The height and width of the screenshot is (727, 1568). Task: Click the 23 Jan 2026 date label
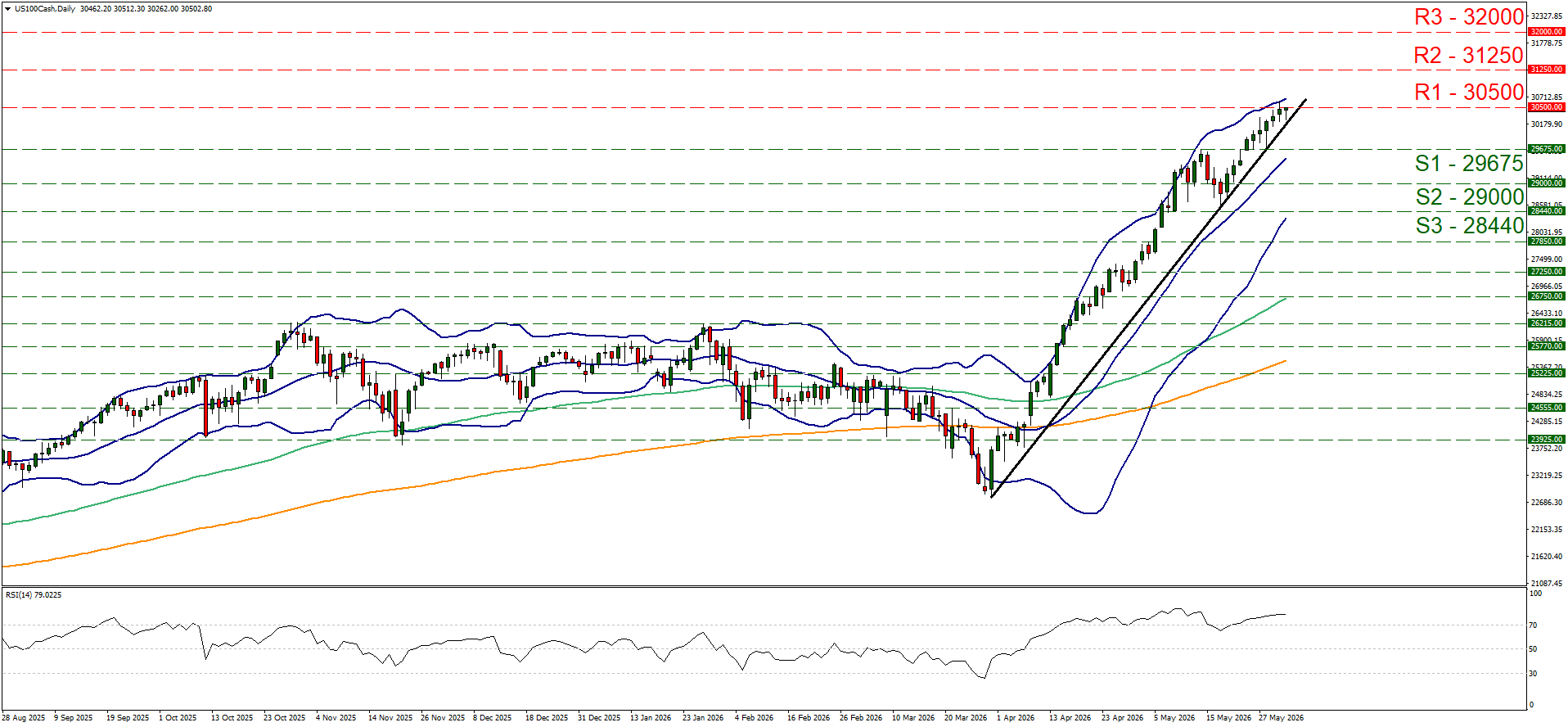703,718
